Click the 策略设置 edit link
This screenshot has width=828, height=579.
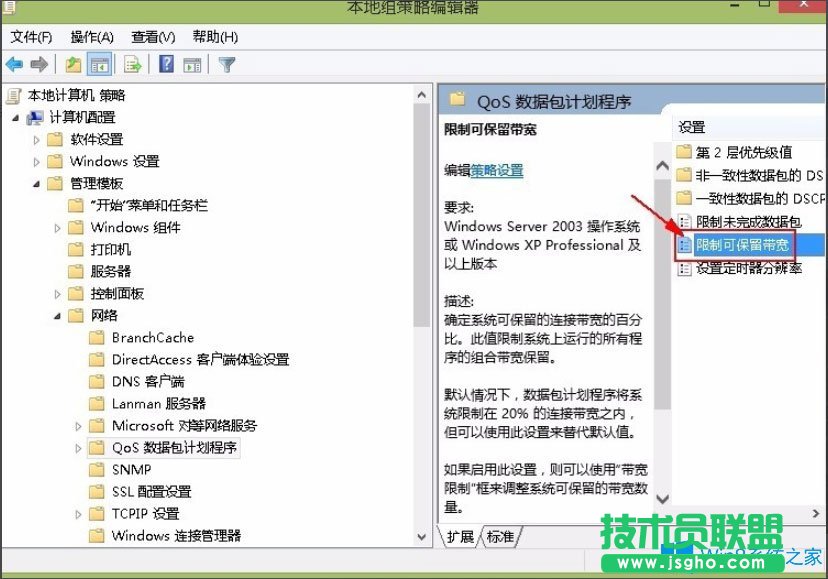tap(498, 171)
